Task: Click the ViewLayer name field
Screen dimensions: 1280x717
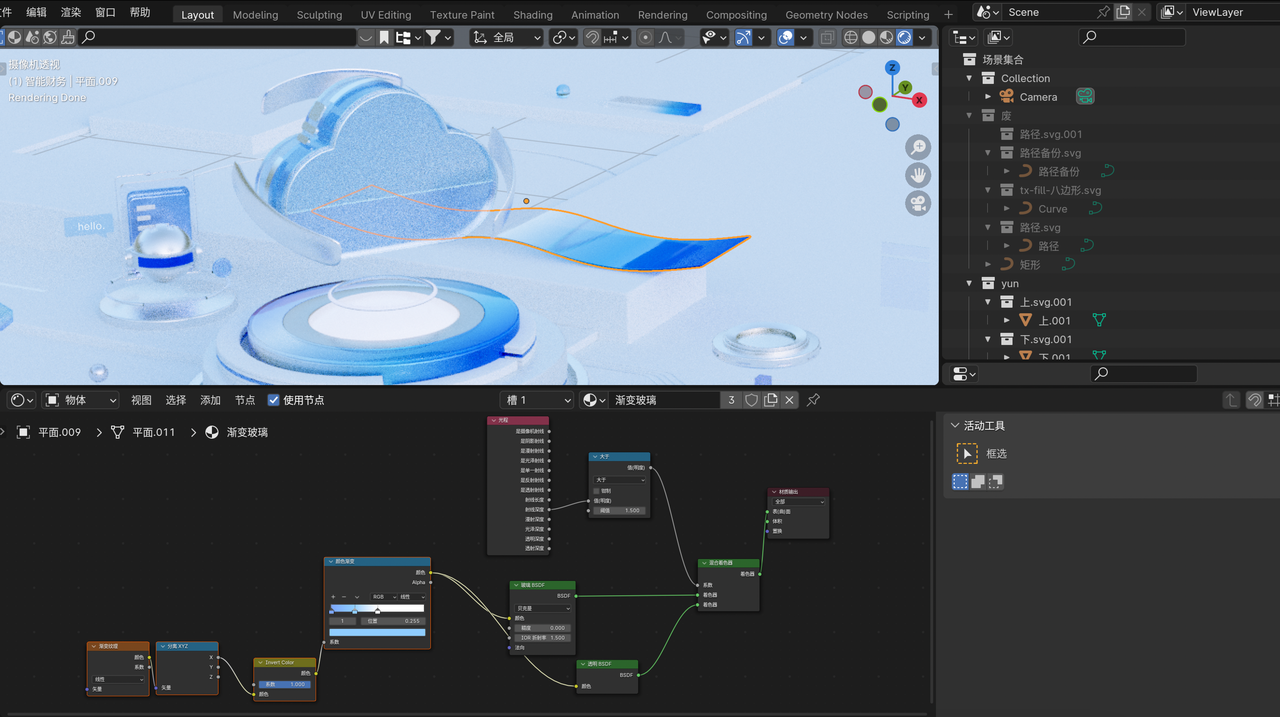Action: 1233,12
